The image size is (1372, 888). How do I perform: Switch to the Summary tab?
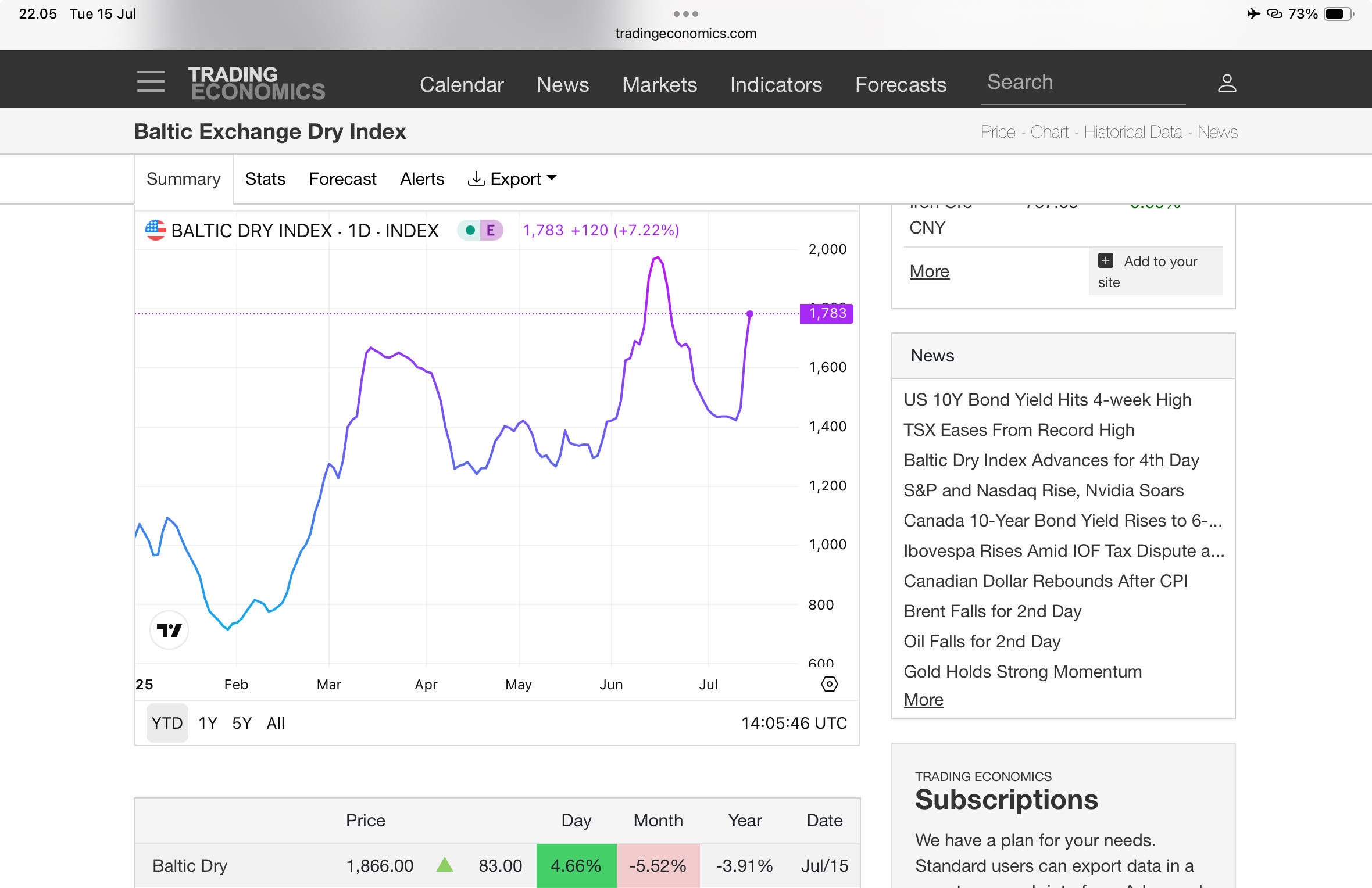184,178
